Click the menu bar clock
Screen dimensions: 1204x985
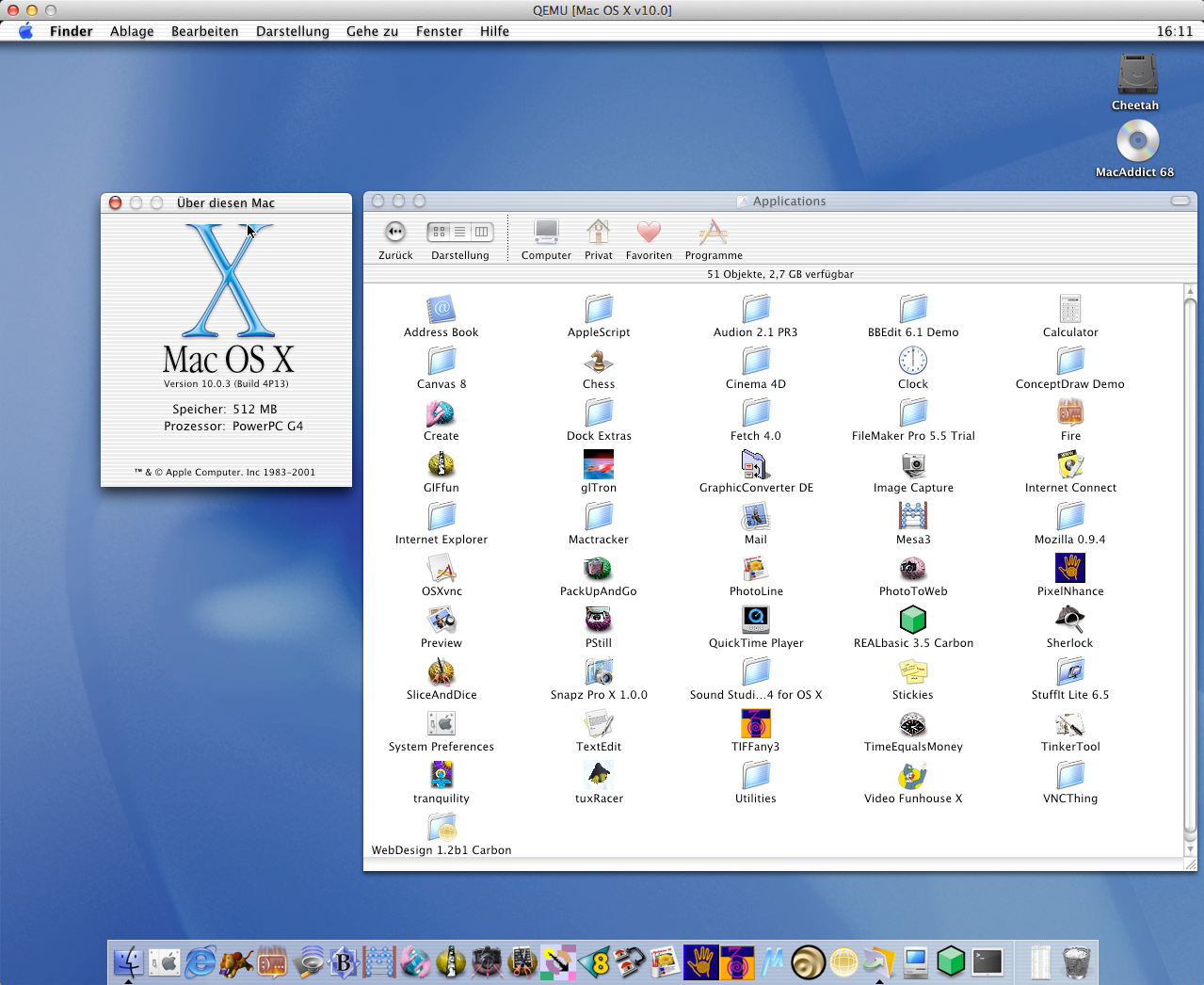click(x=1175, y=31)
